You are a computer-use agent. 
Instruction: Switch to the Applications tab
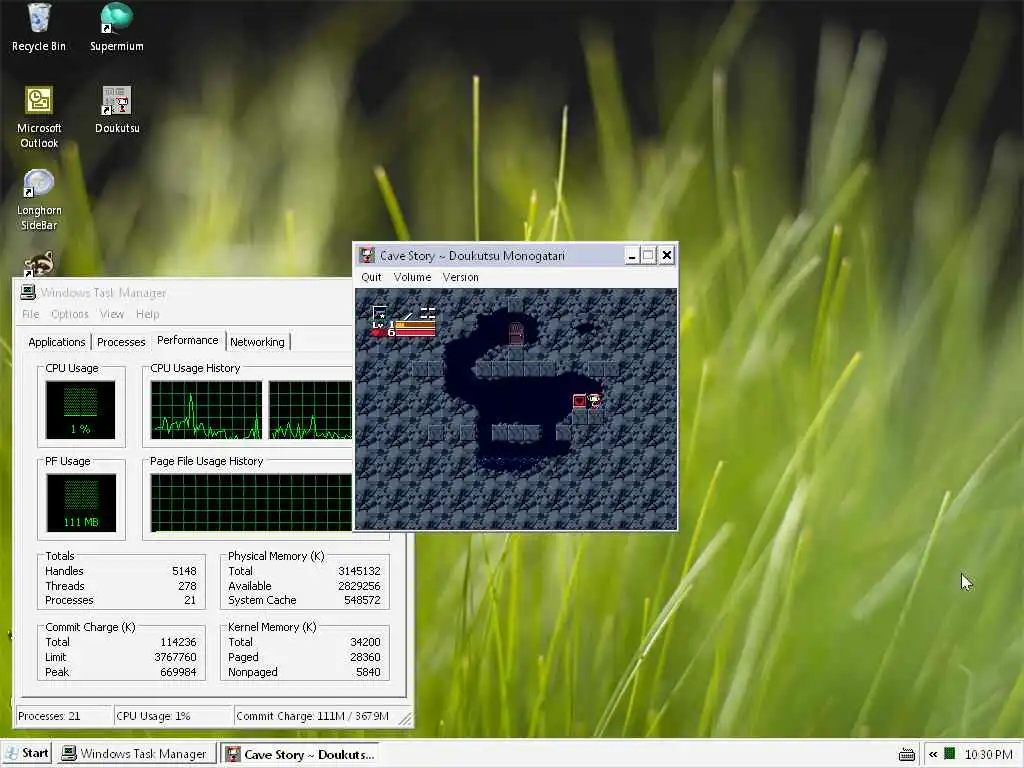pyautogui.click(x=57, y=342)
